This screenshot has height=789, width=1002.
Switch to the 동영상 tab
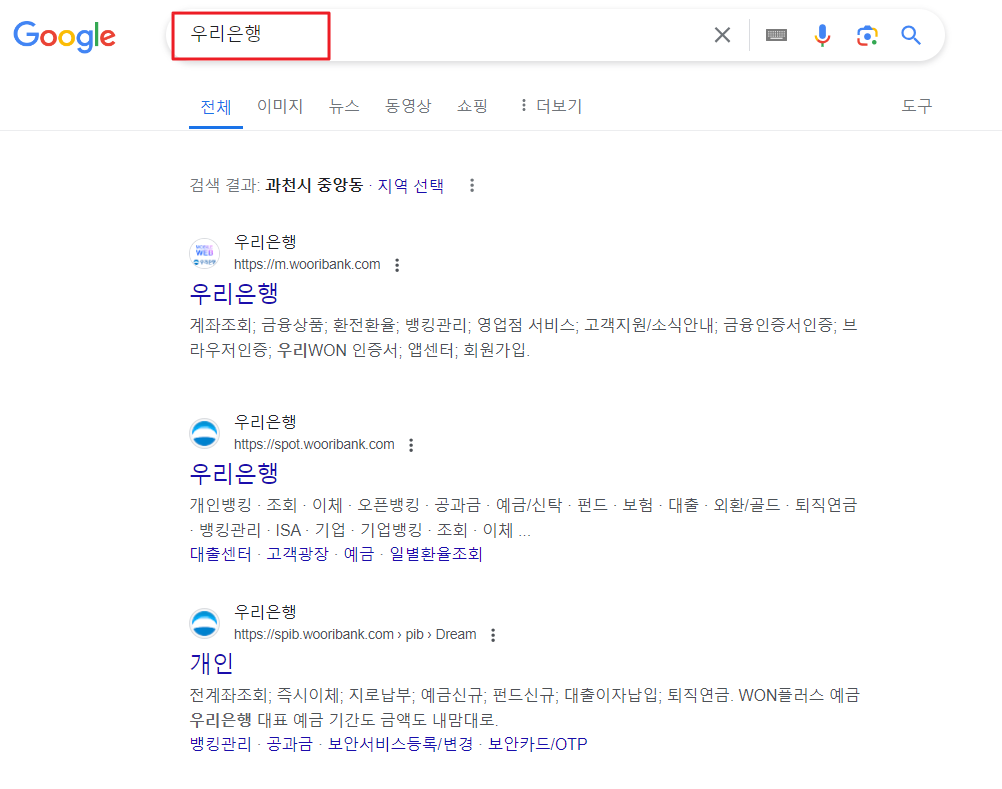[x=408, y=106]
